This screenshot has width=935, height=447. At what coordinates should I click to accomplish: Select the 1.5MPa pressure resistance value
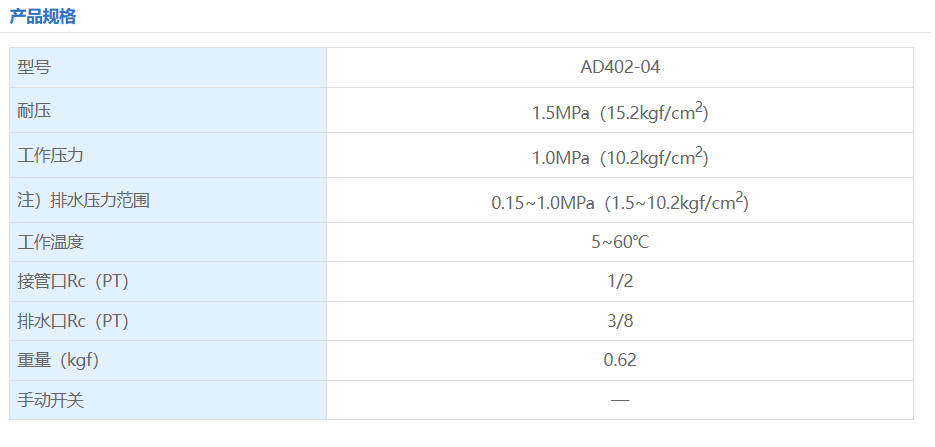[561, 113]
